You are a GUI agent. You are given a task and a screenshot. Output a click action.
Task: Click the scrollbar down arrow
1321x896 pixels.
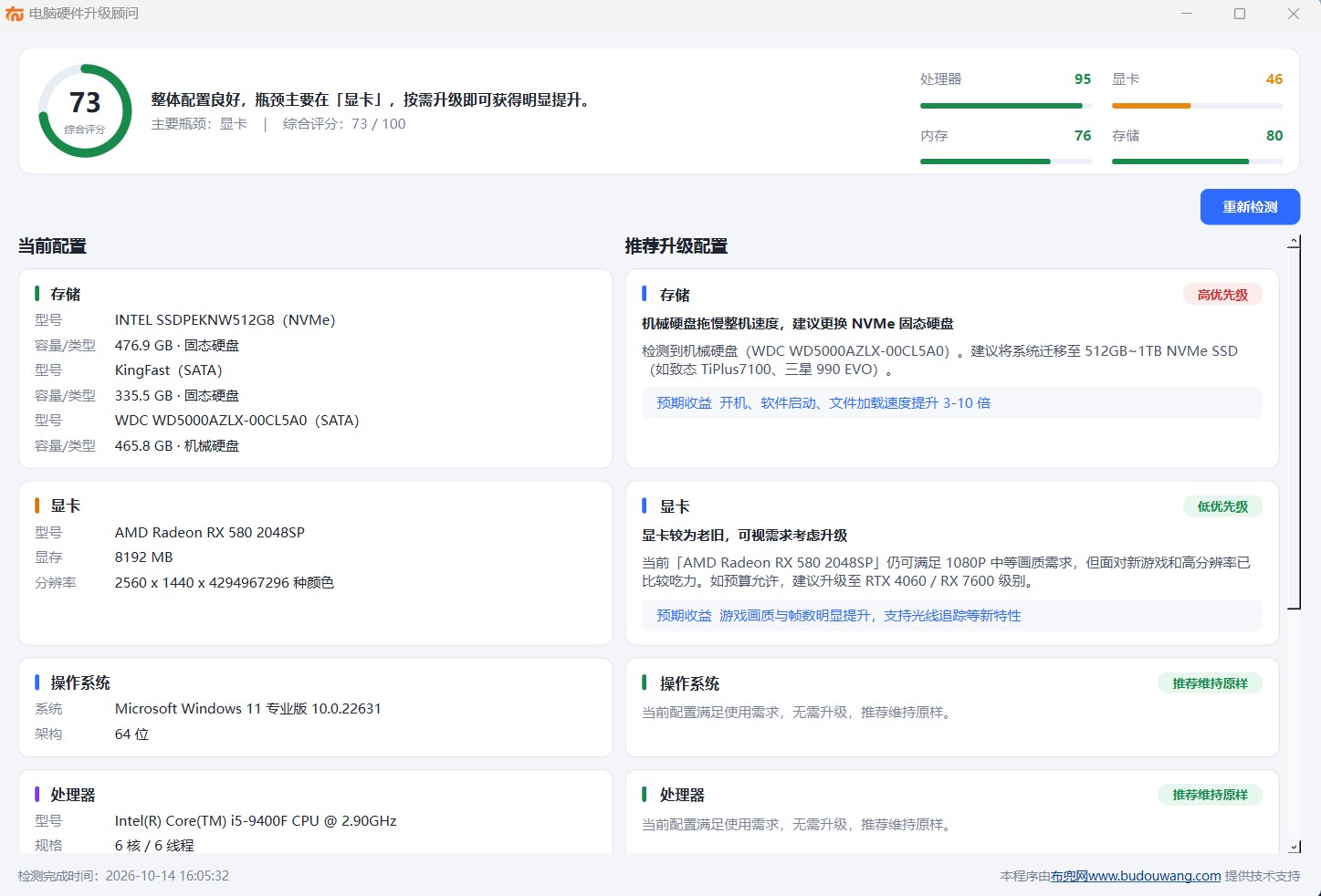point(1294,847)
